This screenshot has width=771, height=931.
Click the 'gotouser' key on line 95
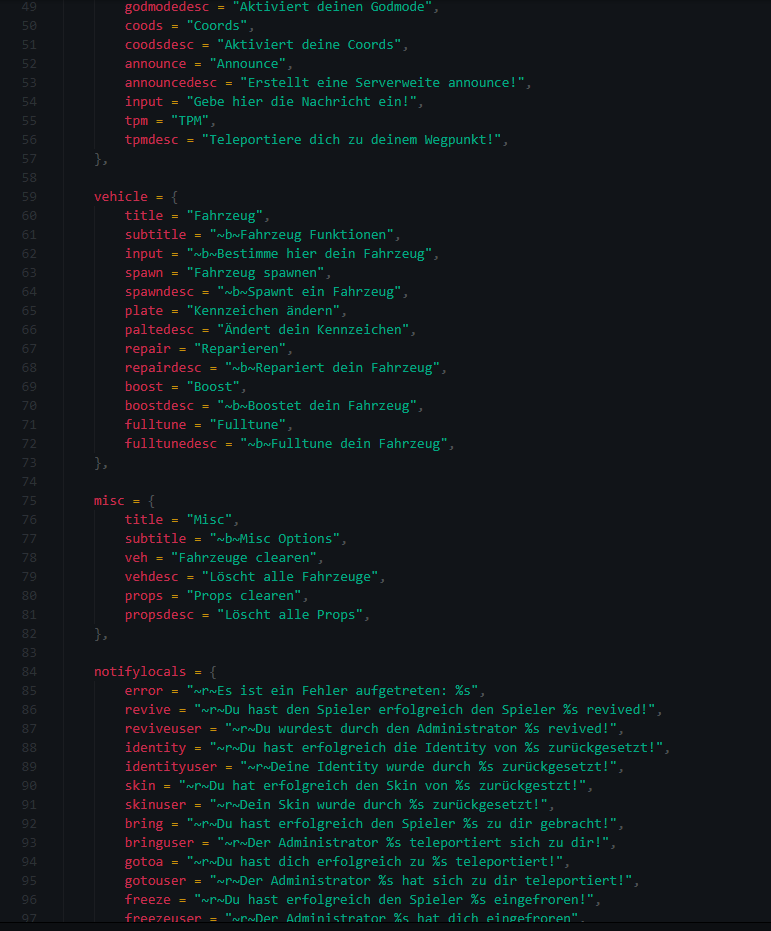[x=156, y=881]
